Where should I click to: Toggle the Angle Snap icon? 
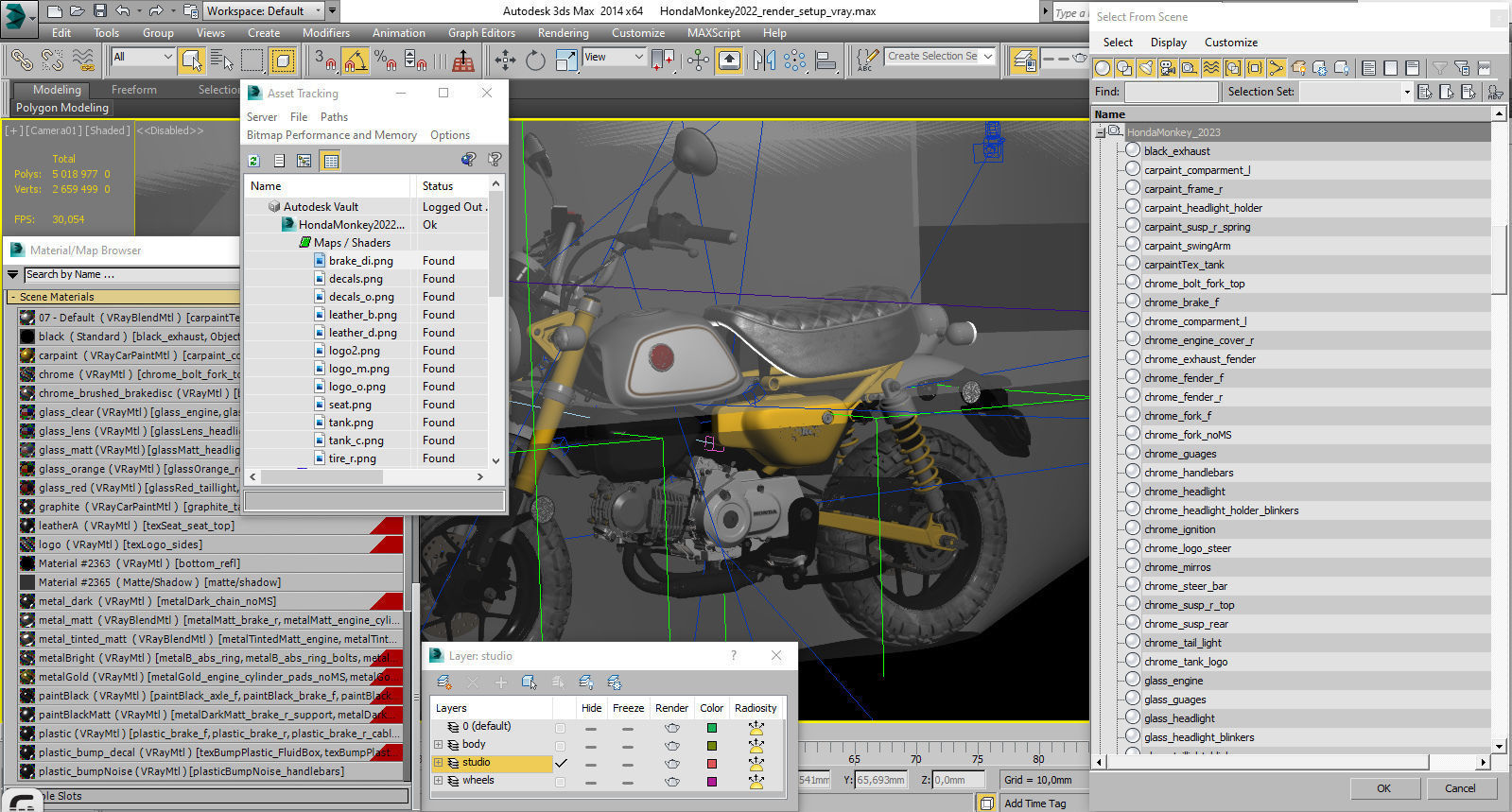(x=356, y=60)
